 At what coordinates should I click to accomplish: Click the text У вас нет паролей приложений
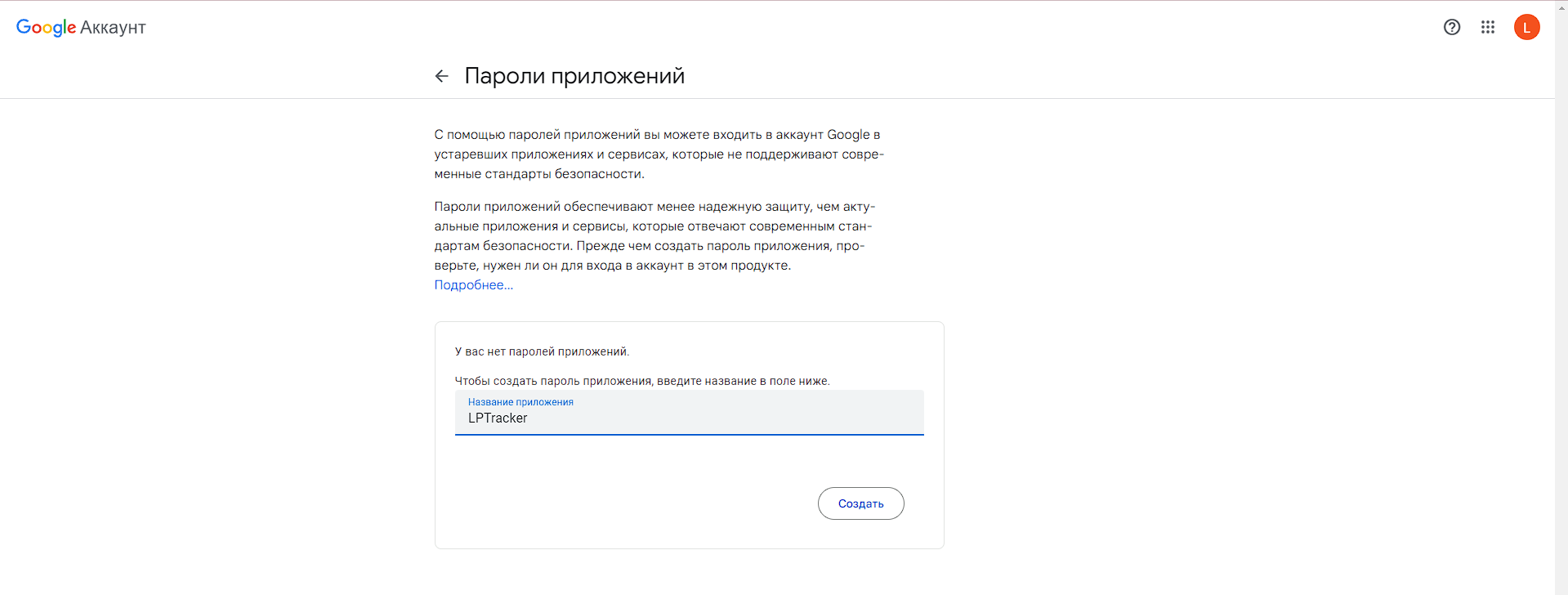pos(543,351)
